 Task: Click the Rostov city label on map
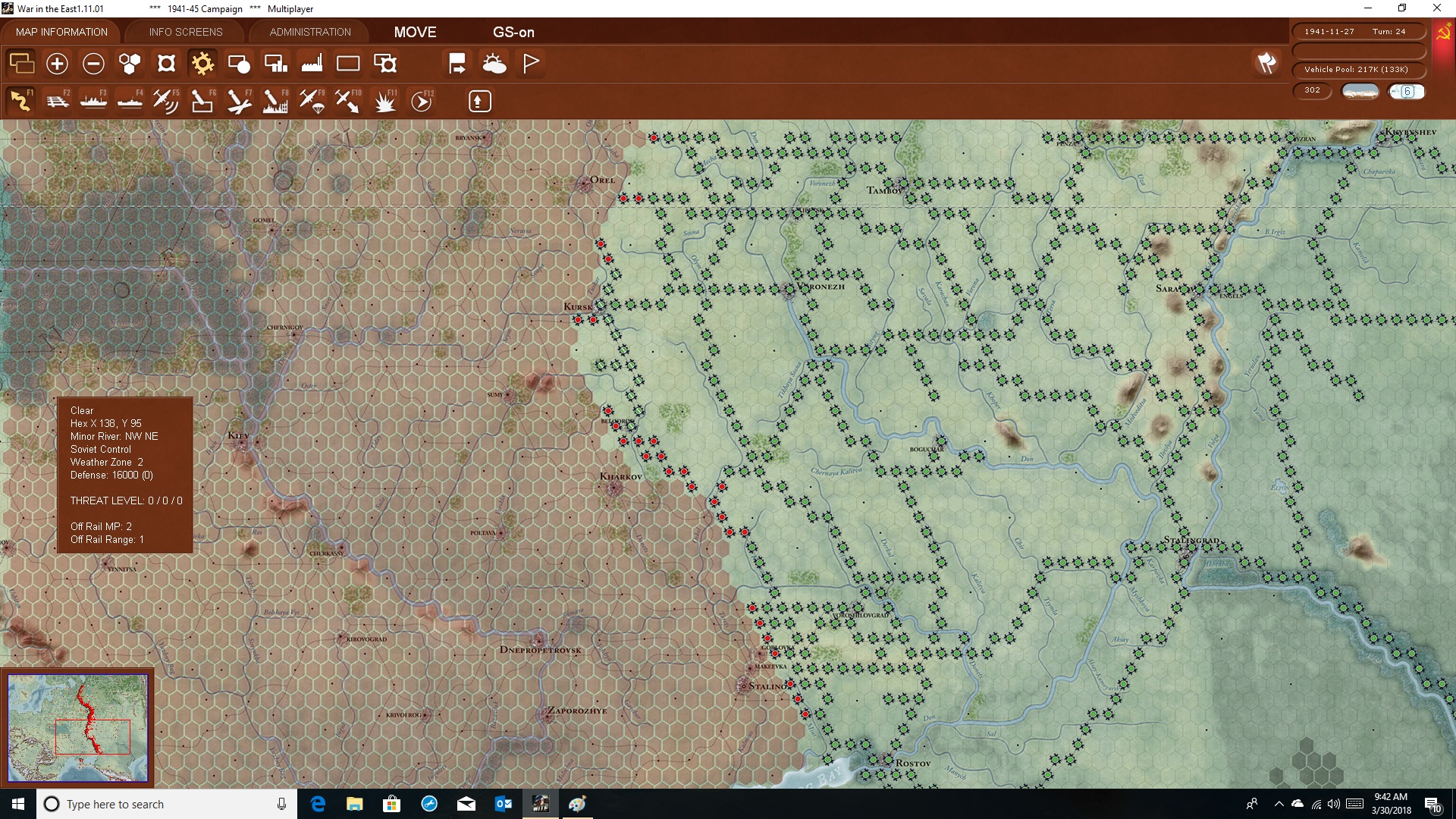pyautogui.click(x=913, y=763)
